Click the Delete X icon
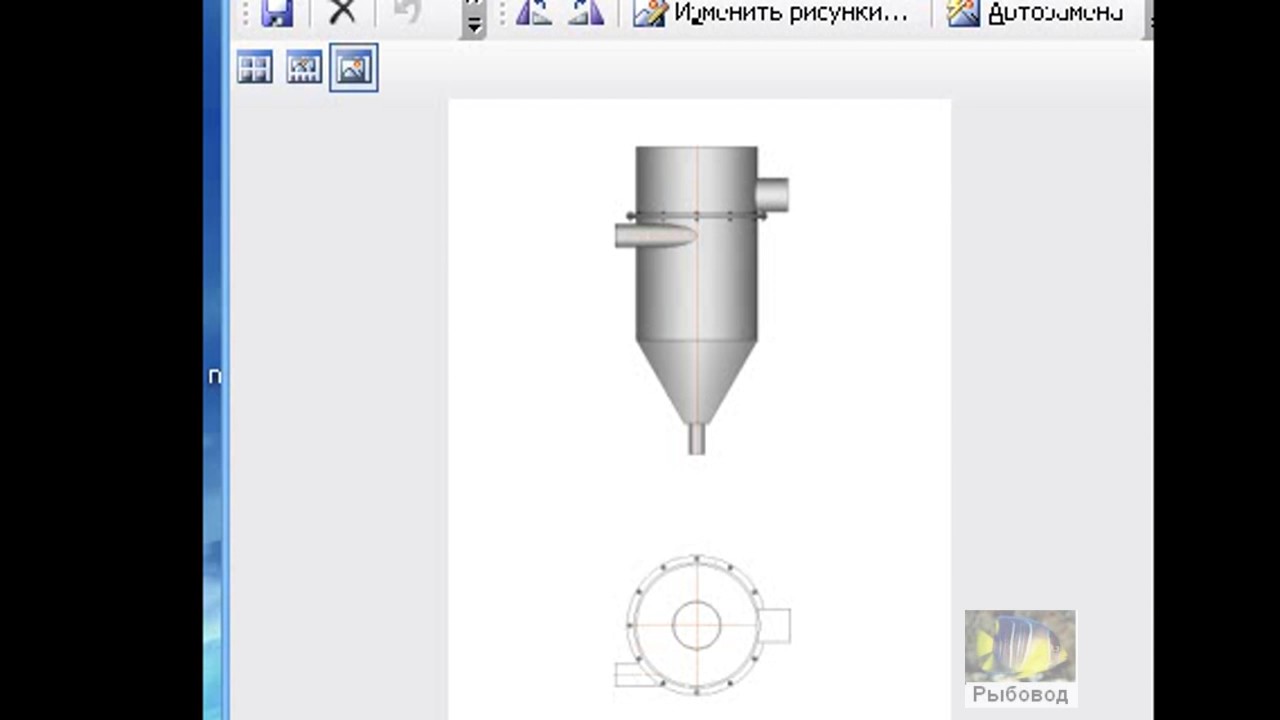Image resolution: width=1280 pixels, height=720 pixels. pyautogui.click(x=342, y=12)
